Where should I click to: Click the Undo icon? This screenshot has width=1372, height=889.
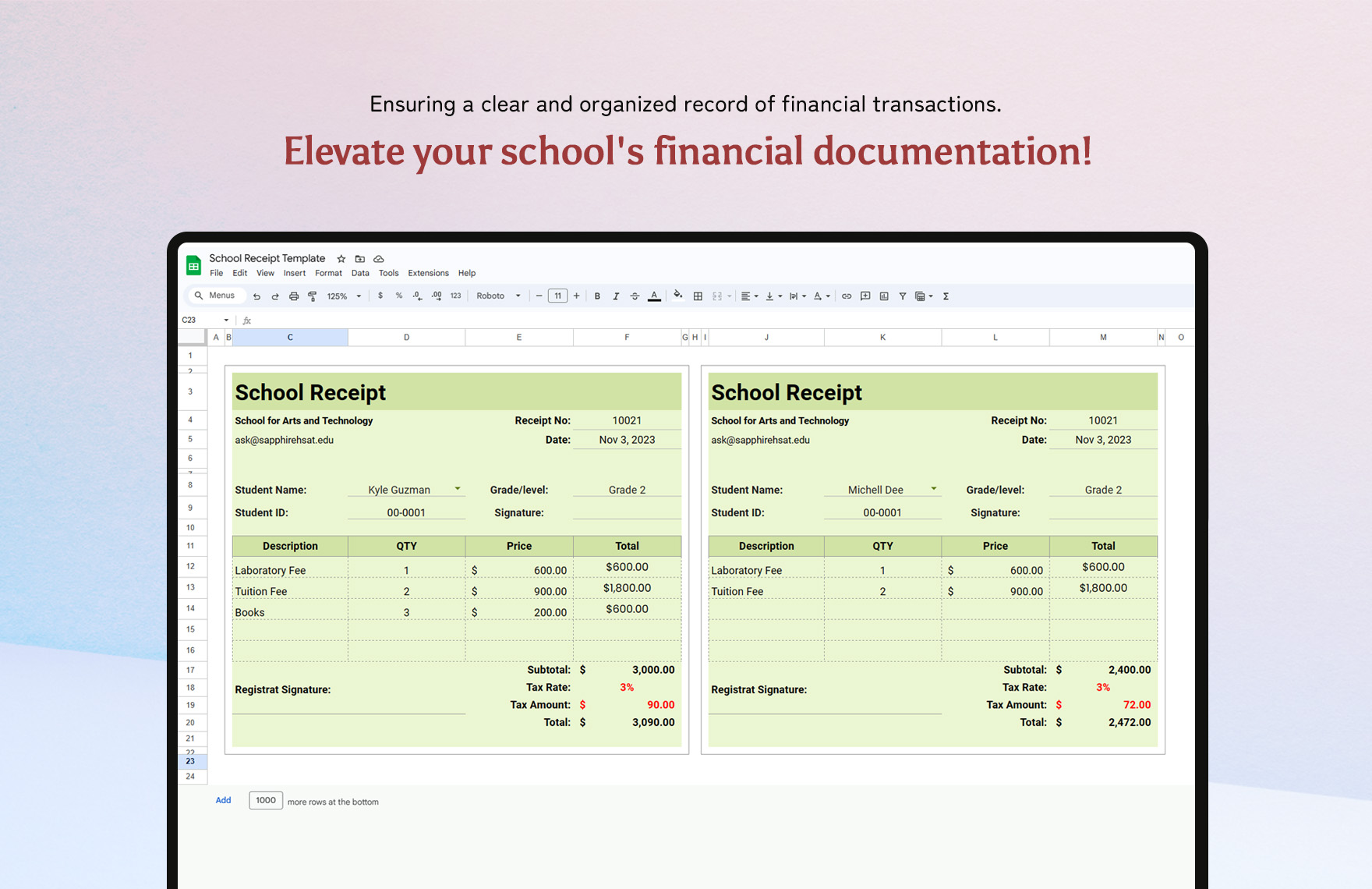coord(256,296)
